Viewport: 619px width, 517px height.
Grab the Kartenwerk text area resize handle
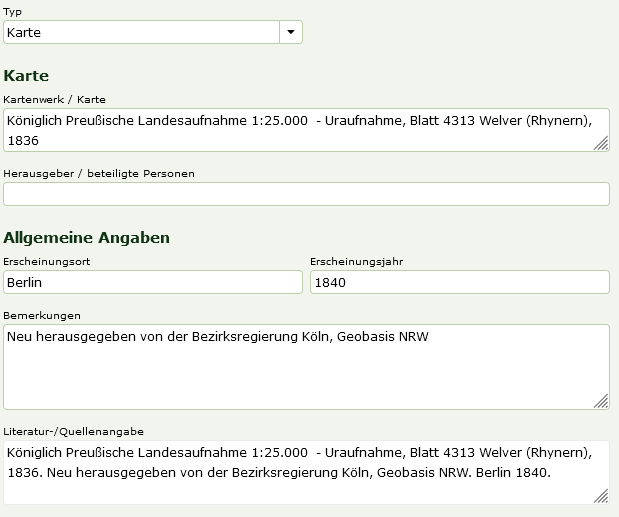point(601,143)
